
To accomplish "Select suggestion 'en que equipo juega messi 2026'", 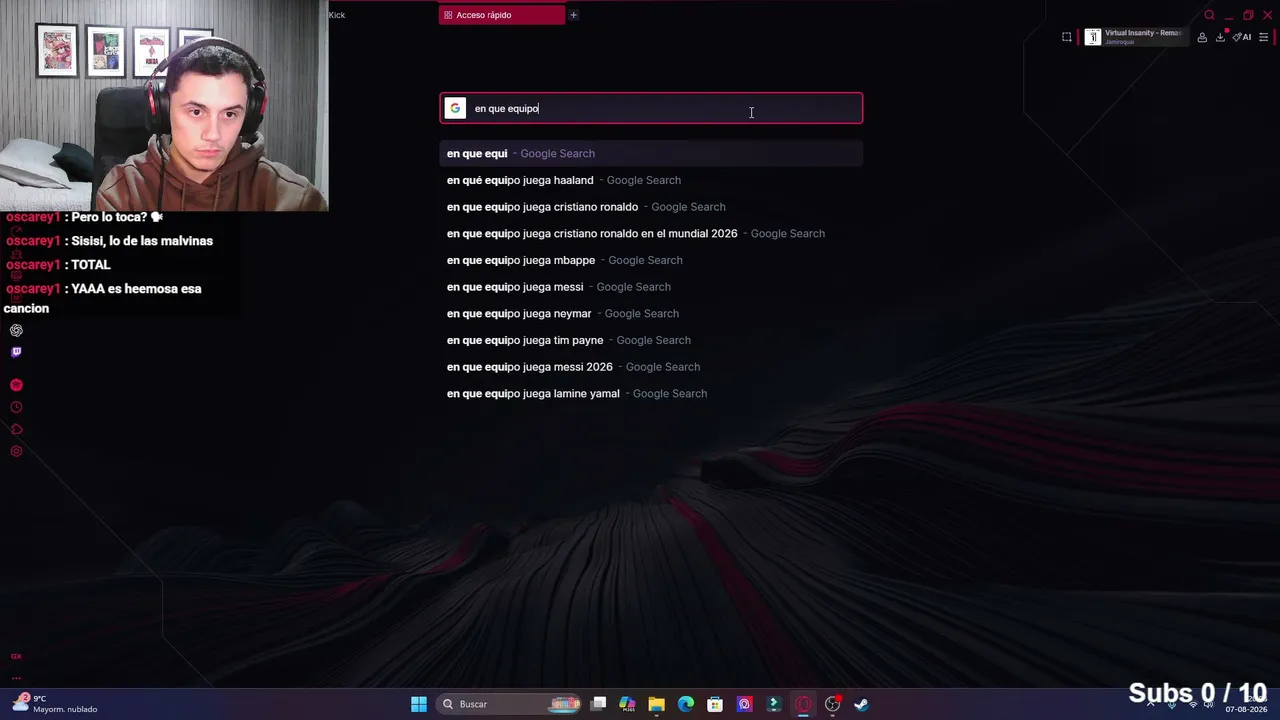I will (651, 367).
